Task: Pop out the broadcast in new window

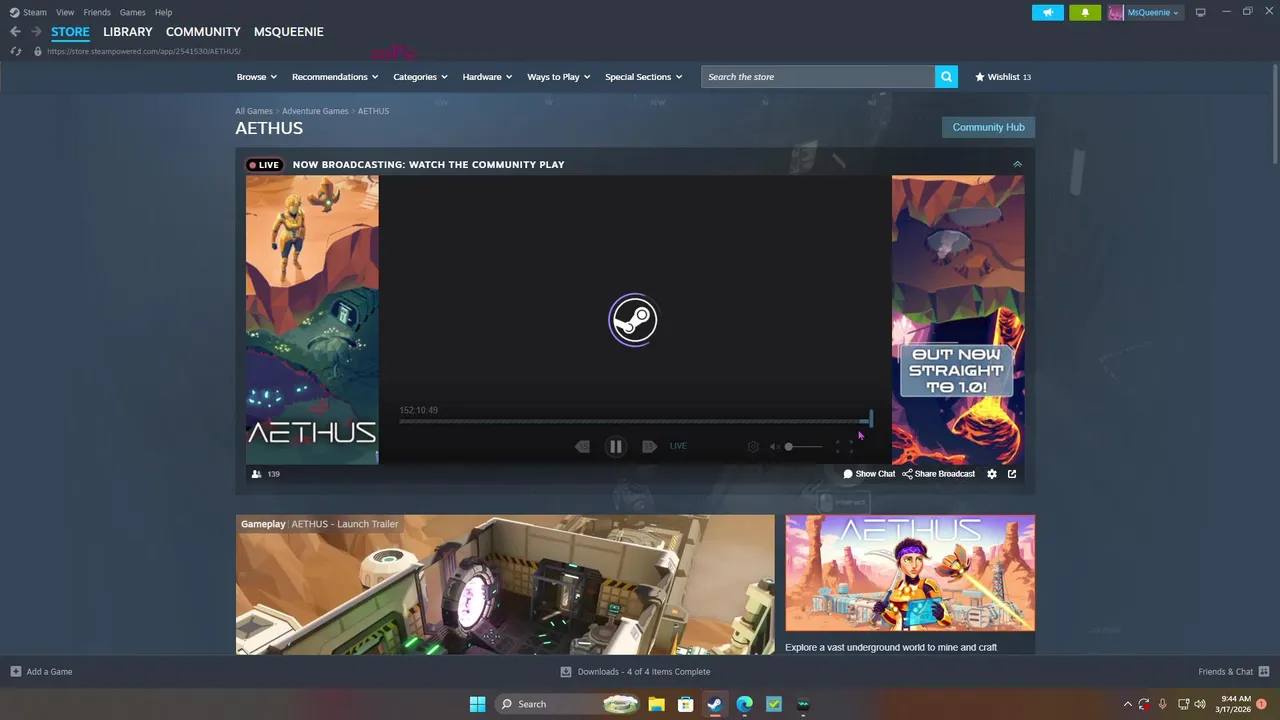Action: pyautogui.click(x=1012, y=474)
